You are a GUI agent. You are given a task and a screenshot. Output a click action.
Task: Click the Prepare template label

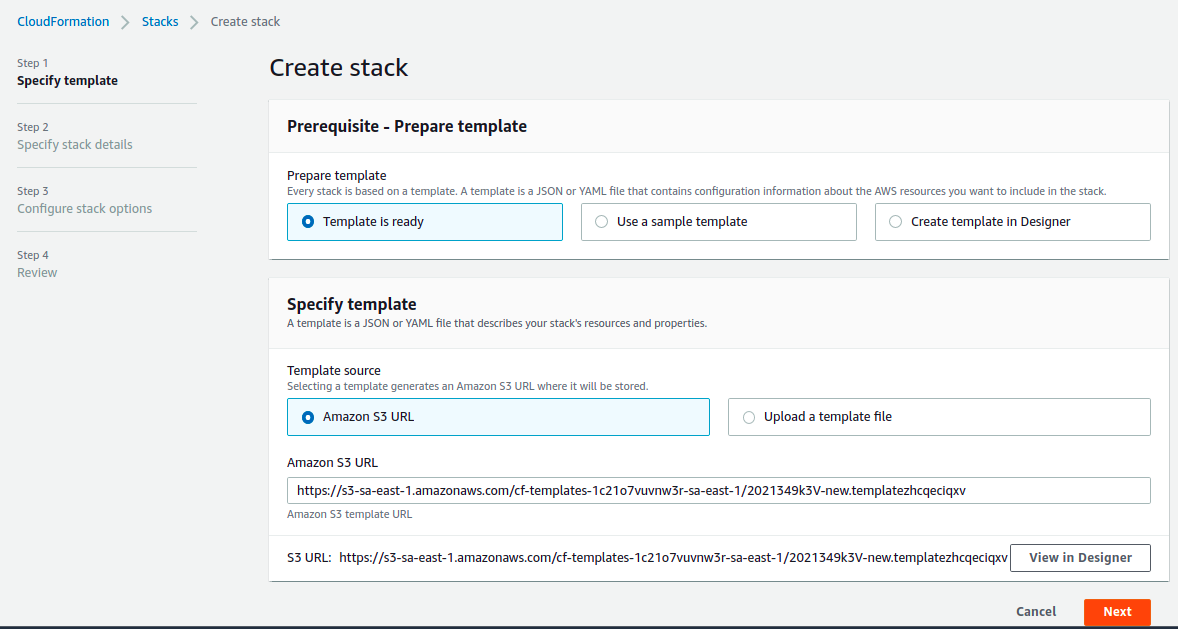[337, 176]
